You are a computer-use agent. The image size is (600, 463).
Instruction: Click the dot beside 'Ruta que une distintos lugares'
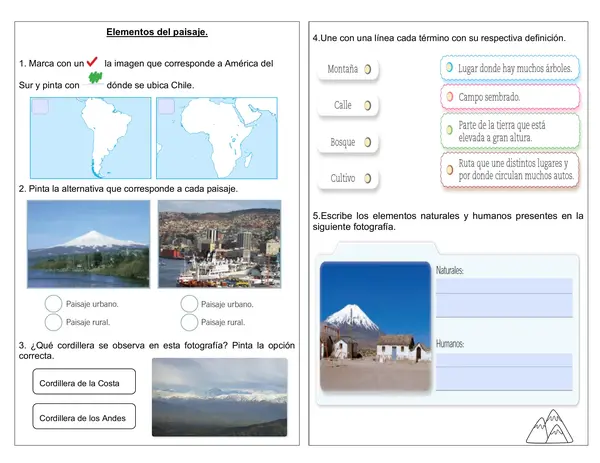[450, 169]
